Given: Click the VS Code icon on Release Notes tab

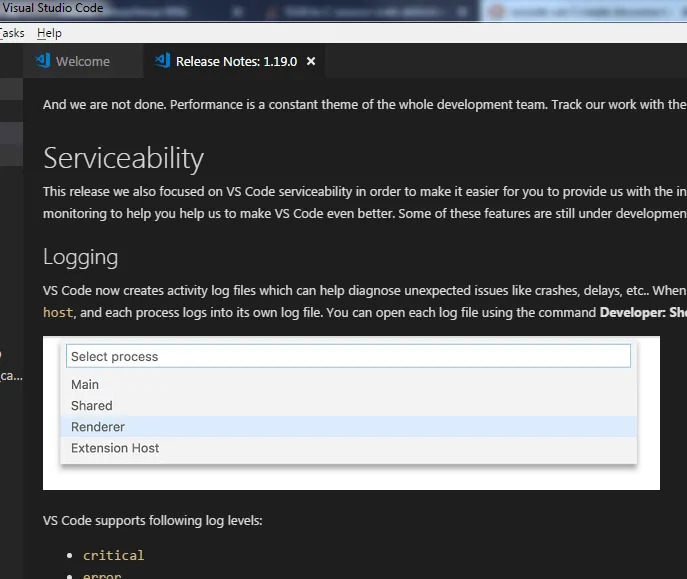Looking at the screenshot, I should click(163, 60).
